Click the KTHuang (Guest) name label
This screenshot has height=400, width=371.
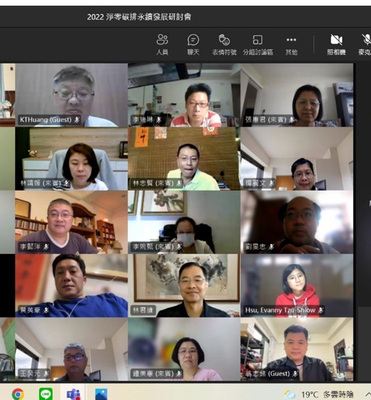point(49,119)
